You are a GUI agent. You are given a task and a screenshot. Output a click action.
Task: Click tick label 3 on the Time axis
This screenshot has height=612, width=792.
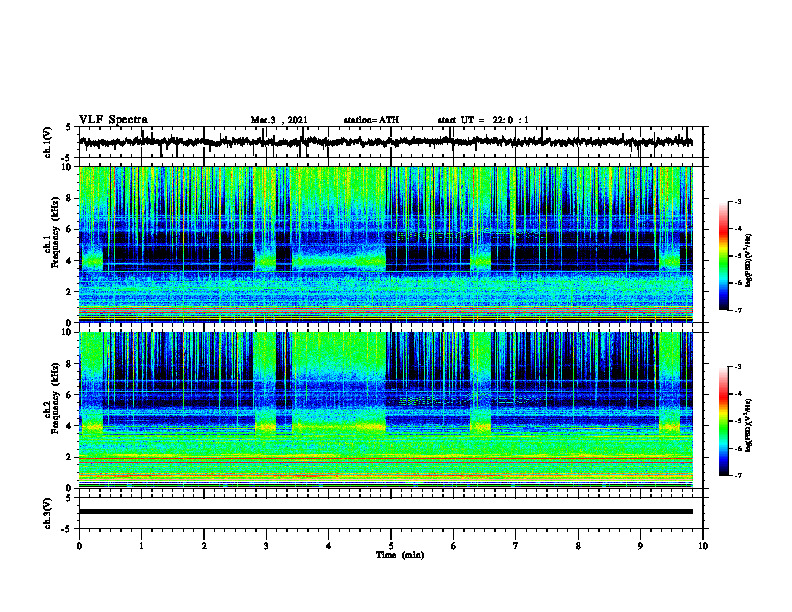(266, 546)
